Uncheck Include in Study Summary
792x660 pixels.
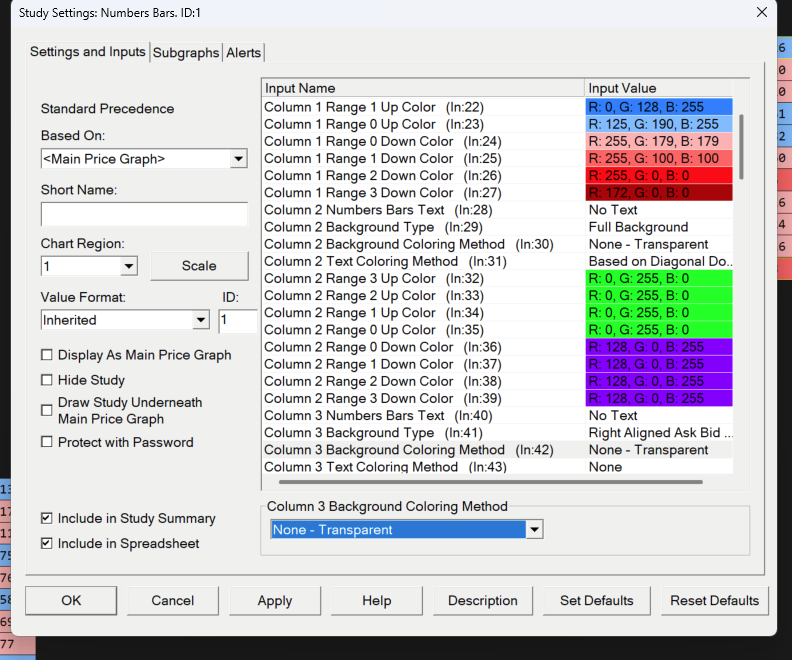[47, 518]
